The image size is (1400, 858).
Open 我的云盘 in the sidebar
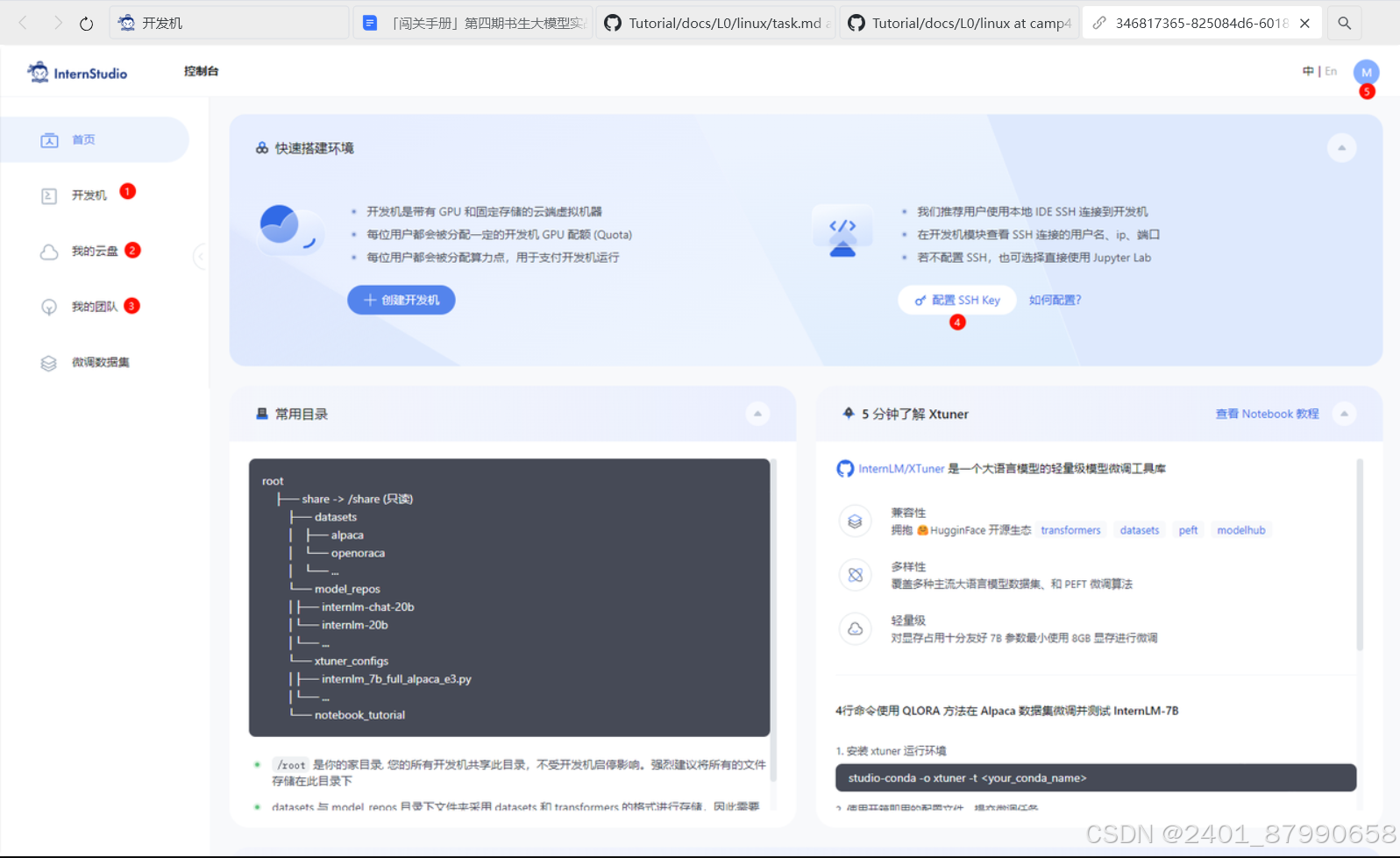[95, 252]
